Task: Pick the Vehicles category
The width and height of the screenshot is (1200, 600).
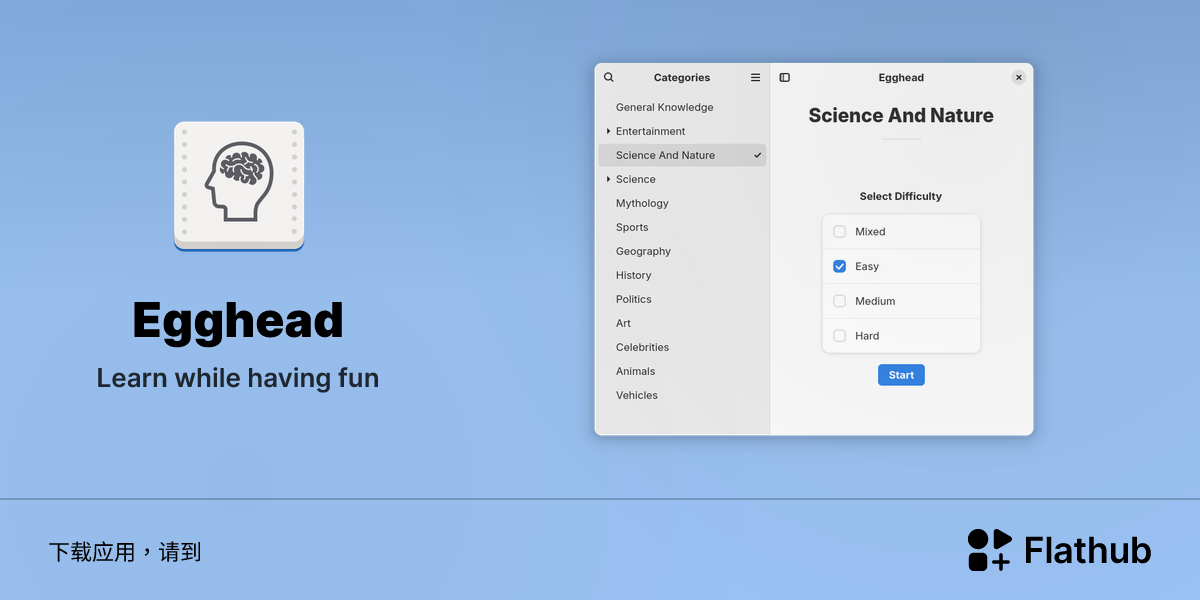Action: pos(682,395)
